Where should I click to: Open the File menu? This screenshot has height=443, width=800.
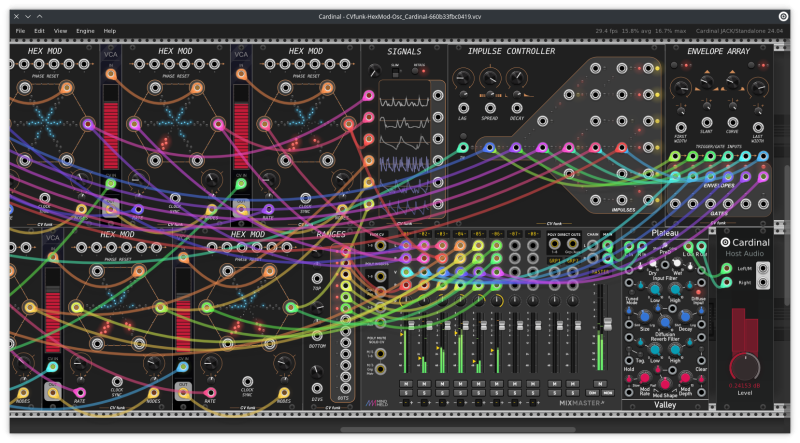click(x=20, y=31)
